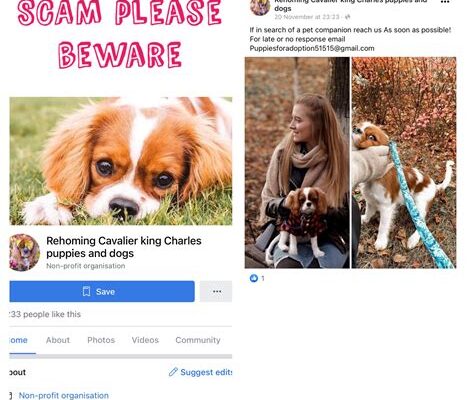This screenshot has width=474, height=400.
Task: Open the photo of woman holding the puppy
Action: tap(297, 163)
